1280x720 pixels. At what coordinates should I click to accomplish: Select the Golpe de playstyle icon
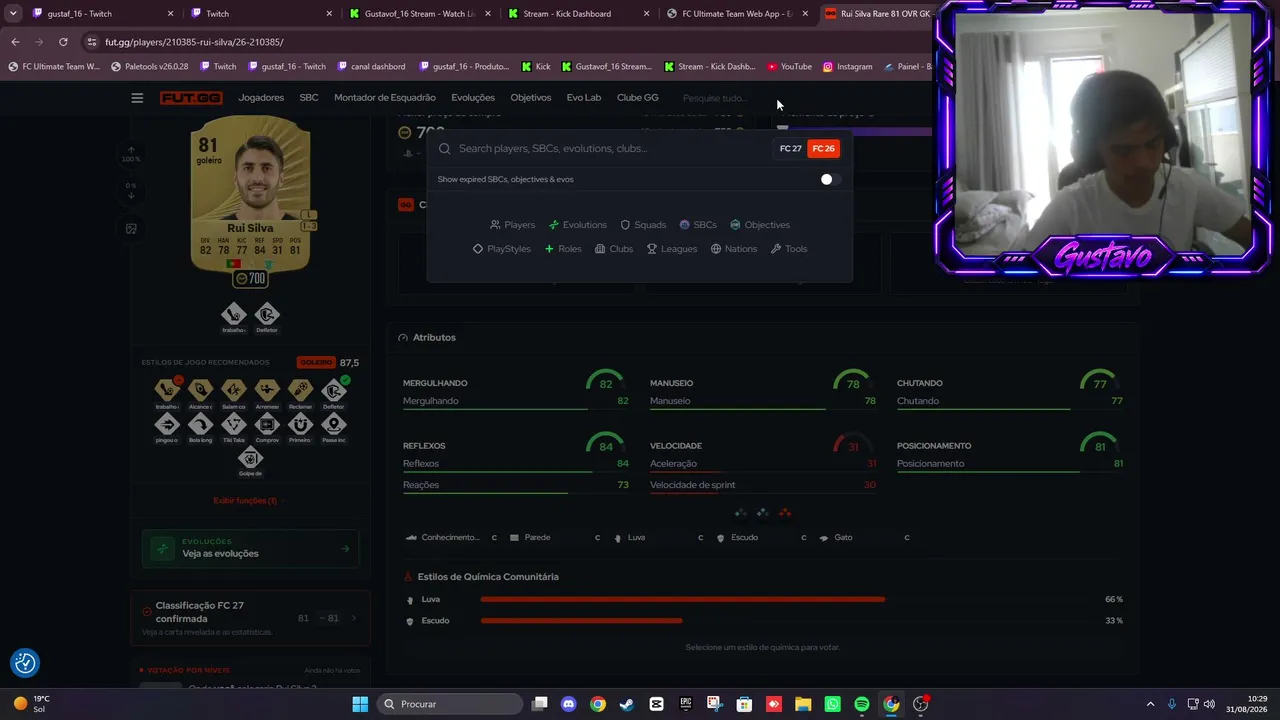point(250,458)
